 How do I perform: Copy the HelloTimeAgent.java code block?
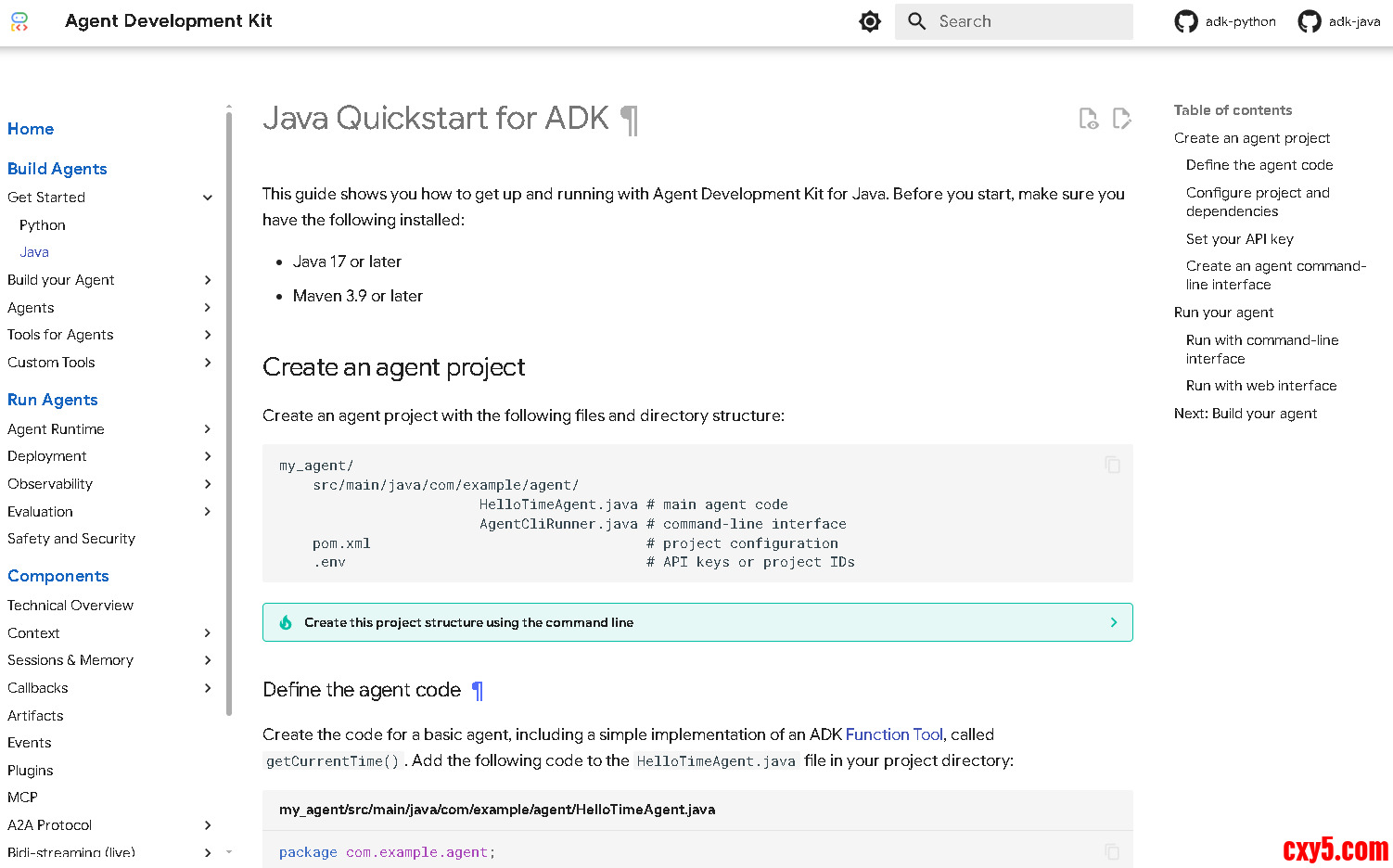tap(1112, 851)
